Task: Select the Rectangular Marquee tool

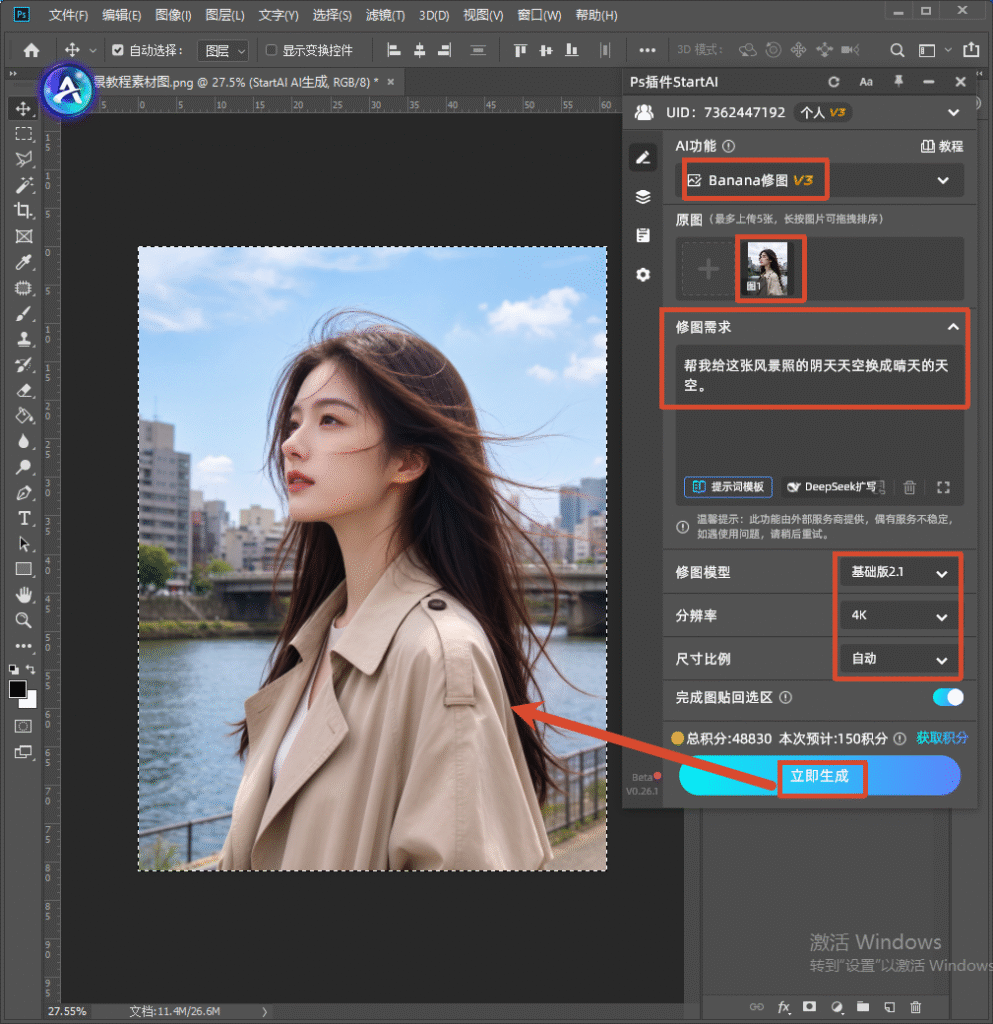Action: point(24,134)
